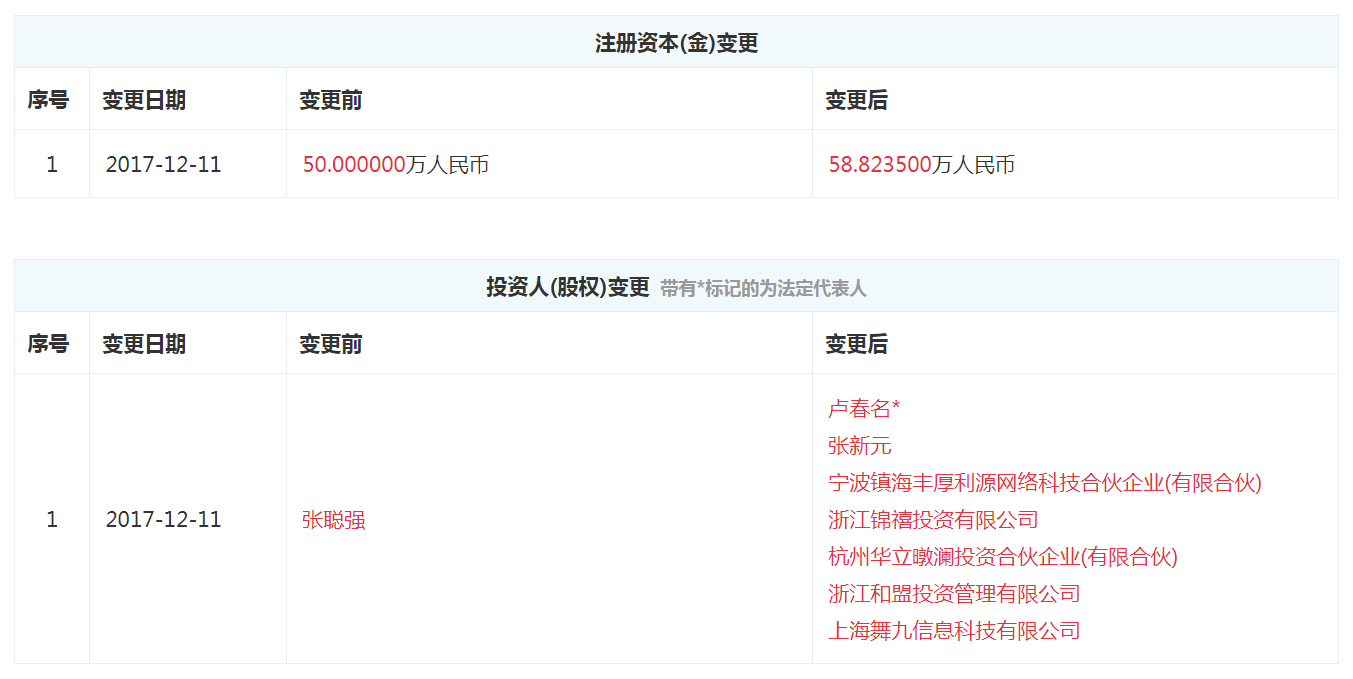1353x679 pixels.
Task: Open the investor name 卢春名*
Action: point(865,409)
